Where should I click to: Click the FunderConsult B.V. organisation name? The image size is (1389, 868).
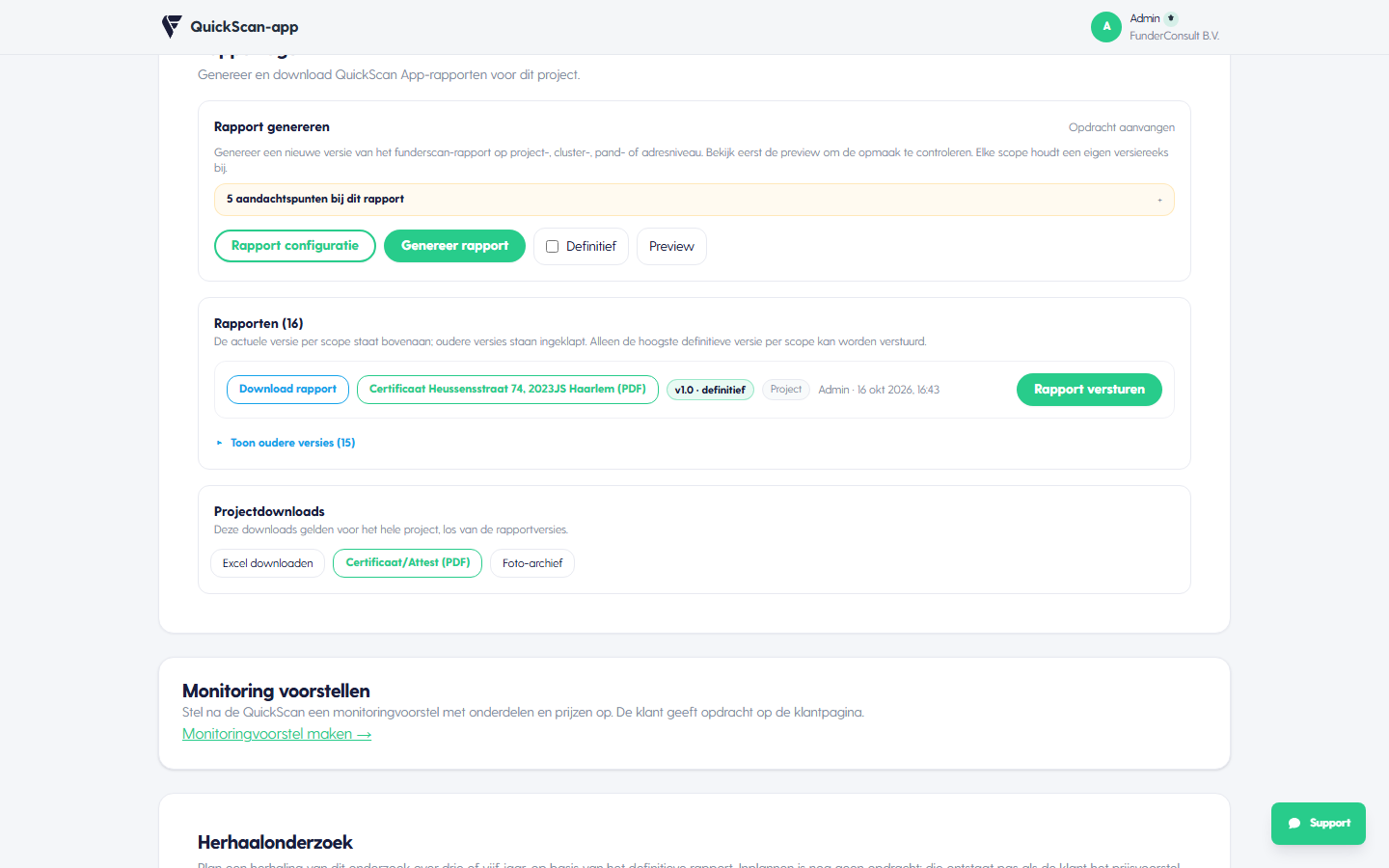tap(1174, 36)
